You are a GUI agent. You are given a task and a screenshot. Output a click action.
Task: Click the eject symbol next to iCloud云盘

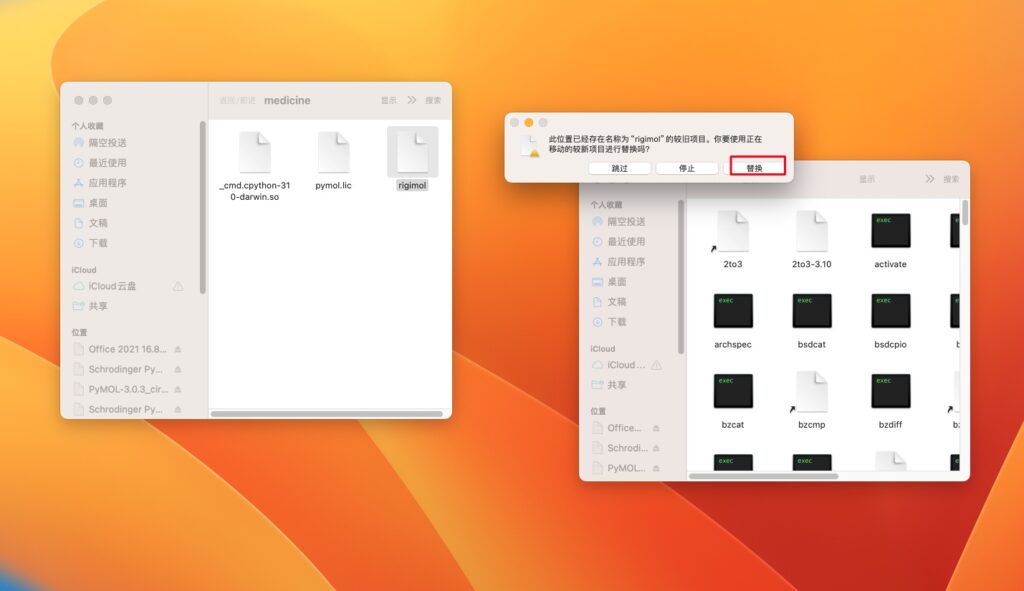click(x=177, y=287)
